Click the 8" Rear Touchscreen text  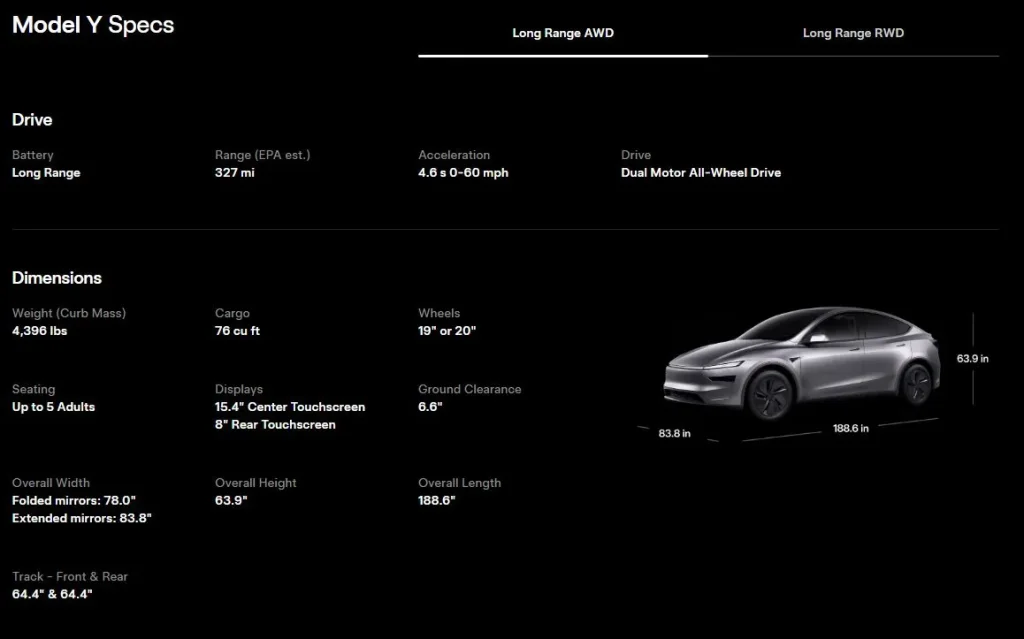point(275,424)
